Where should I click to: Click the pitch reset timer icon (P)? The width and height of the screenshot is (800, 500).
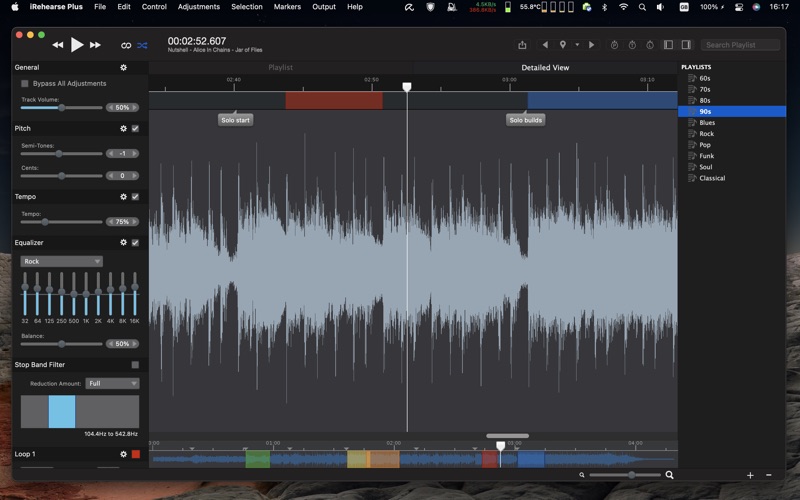coord(614,45)
